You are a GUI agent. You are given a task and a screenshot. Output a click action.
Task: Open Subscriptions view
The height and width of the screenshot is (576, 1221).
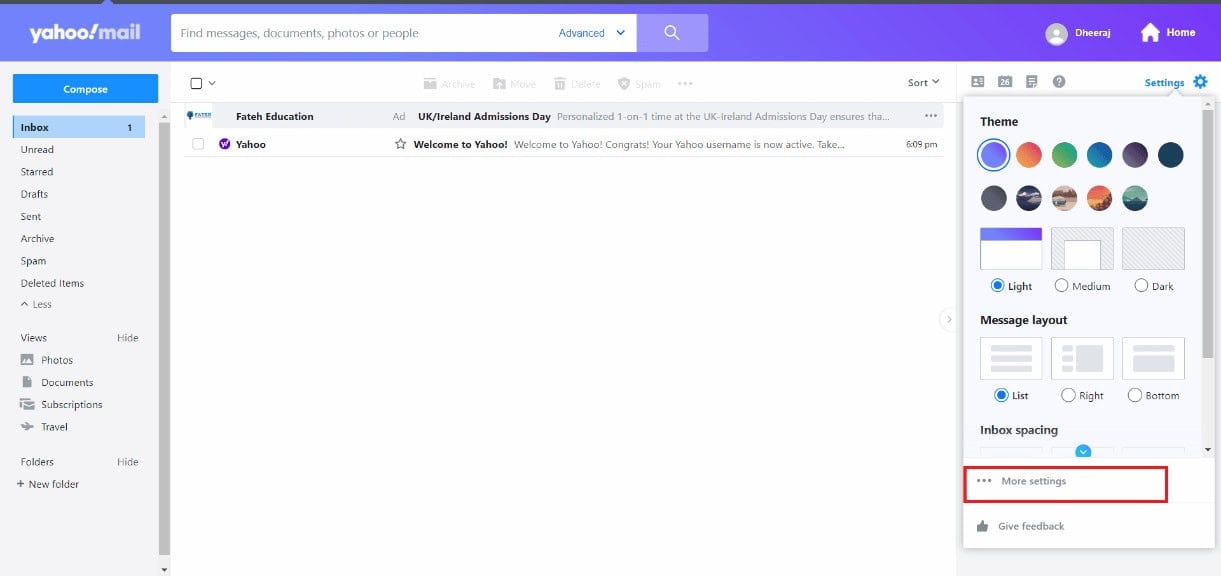click(62, 404)
